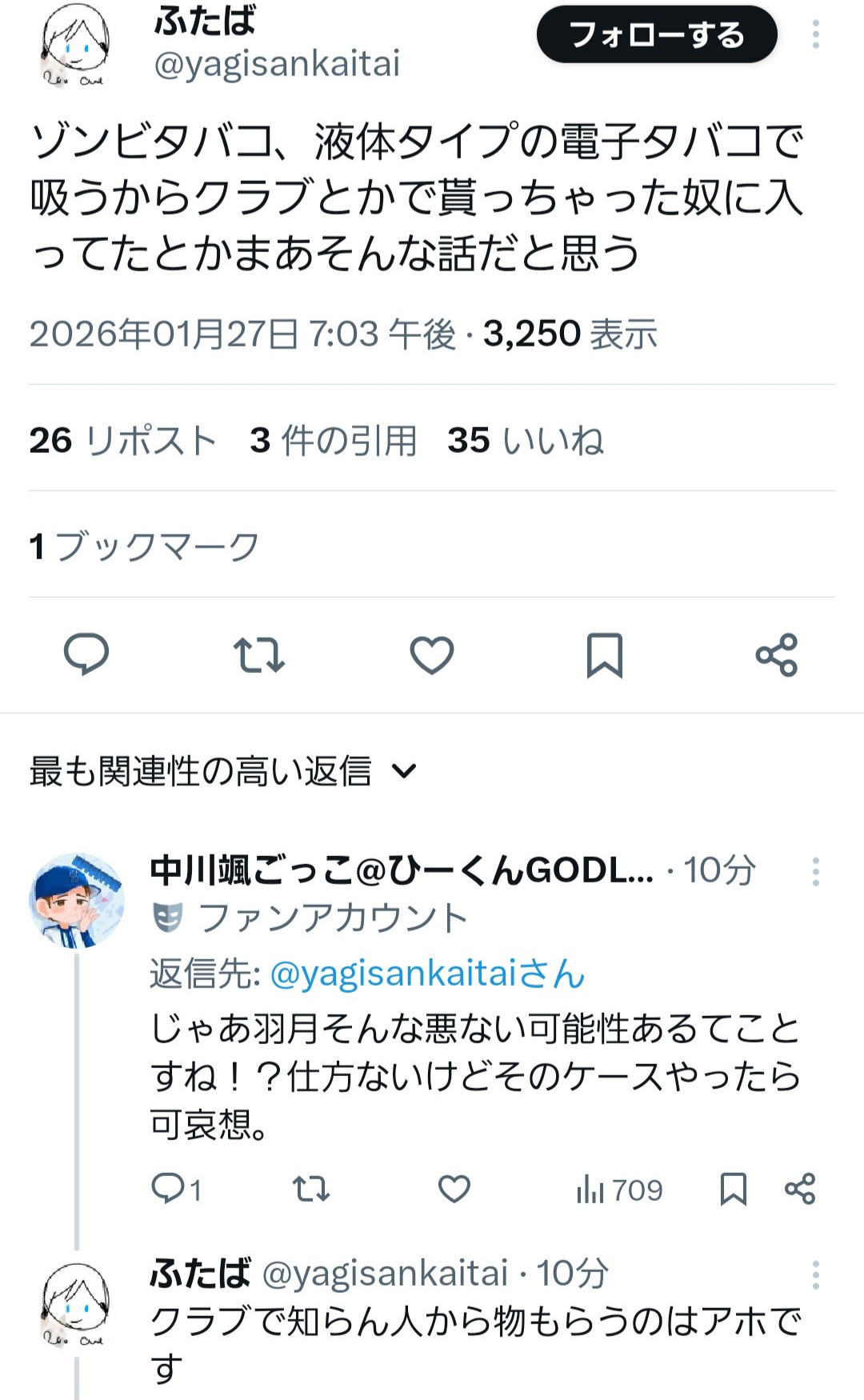The height and width of the screenshot is (1400, 864).
Task: Bookmark the 中川颯ごっこ reply
Action: [734, 1190]
